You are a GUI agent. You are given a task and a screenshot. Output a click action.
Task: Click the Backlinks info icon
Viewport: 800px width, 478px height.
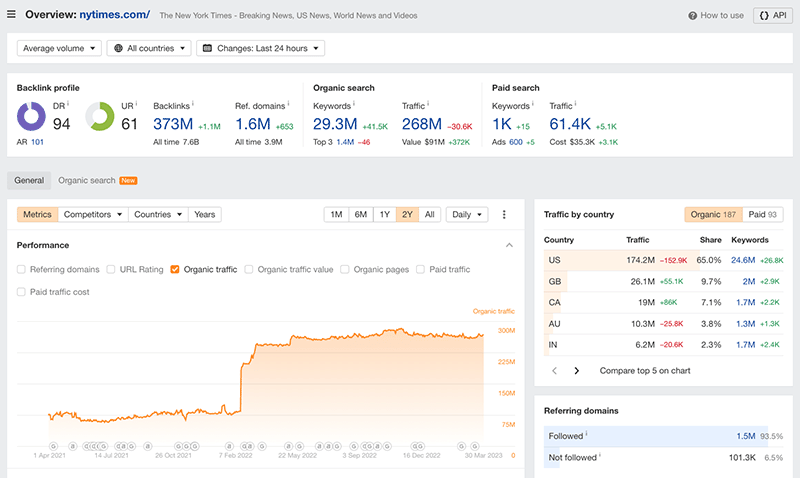pyautogui.click(x=192, y=104)
